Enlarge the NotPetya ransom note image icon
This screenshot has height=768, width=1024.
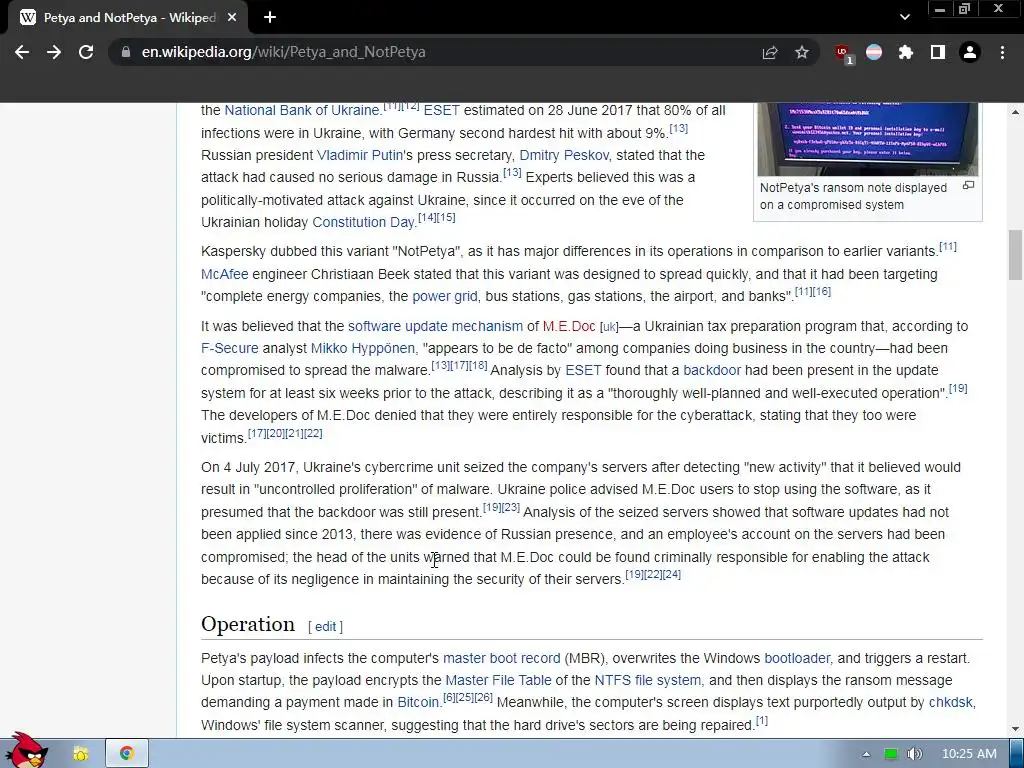point(968,186)
